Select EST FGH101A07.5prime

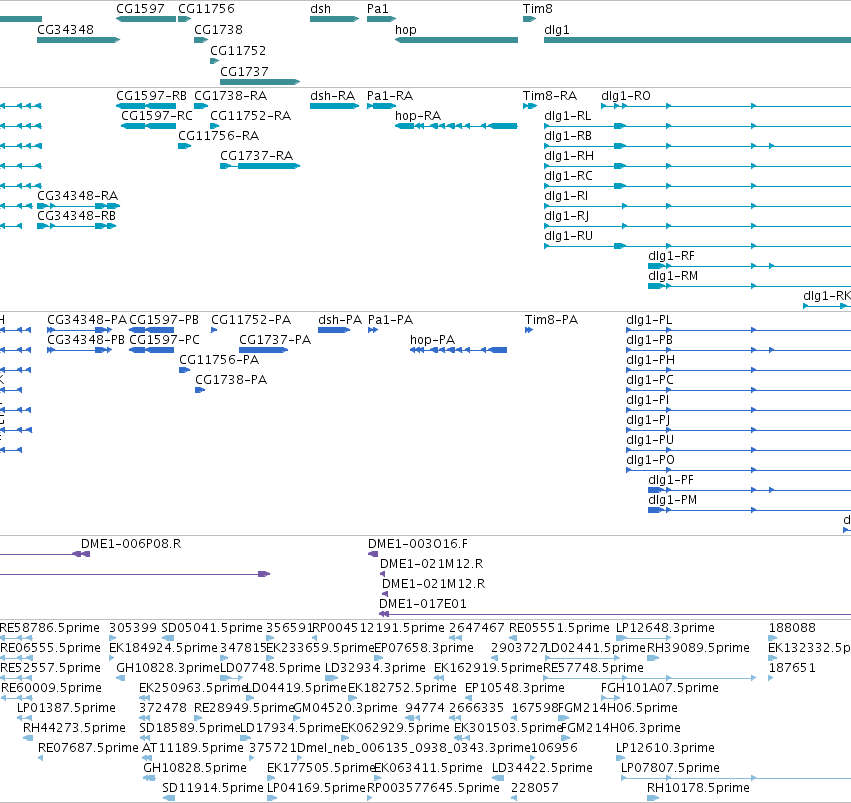[x=659, y=689]
